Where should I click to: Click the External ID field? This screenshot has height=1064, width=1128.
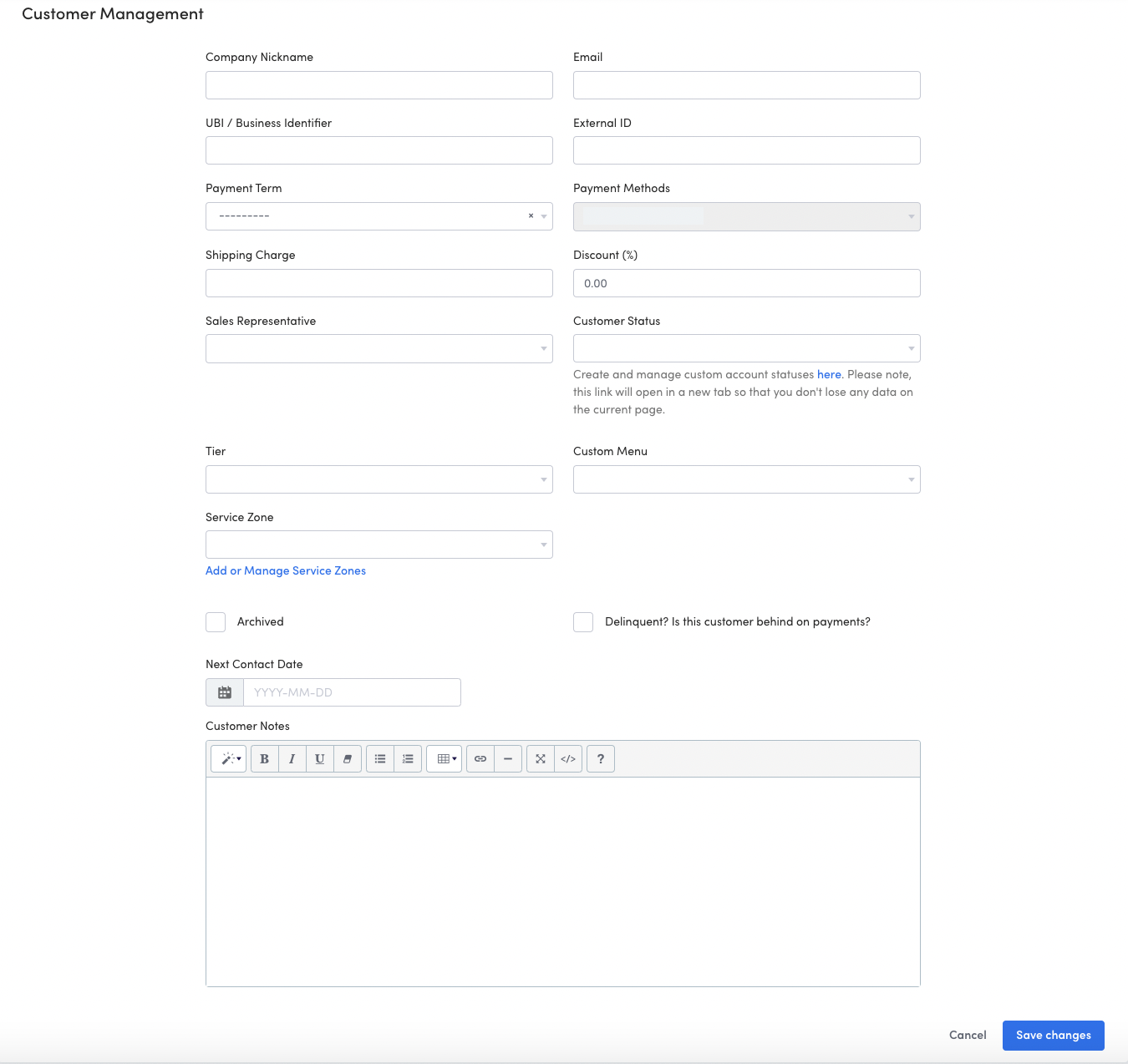point(747,150)
